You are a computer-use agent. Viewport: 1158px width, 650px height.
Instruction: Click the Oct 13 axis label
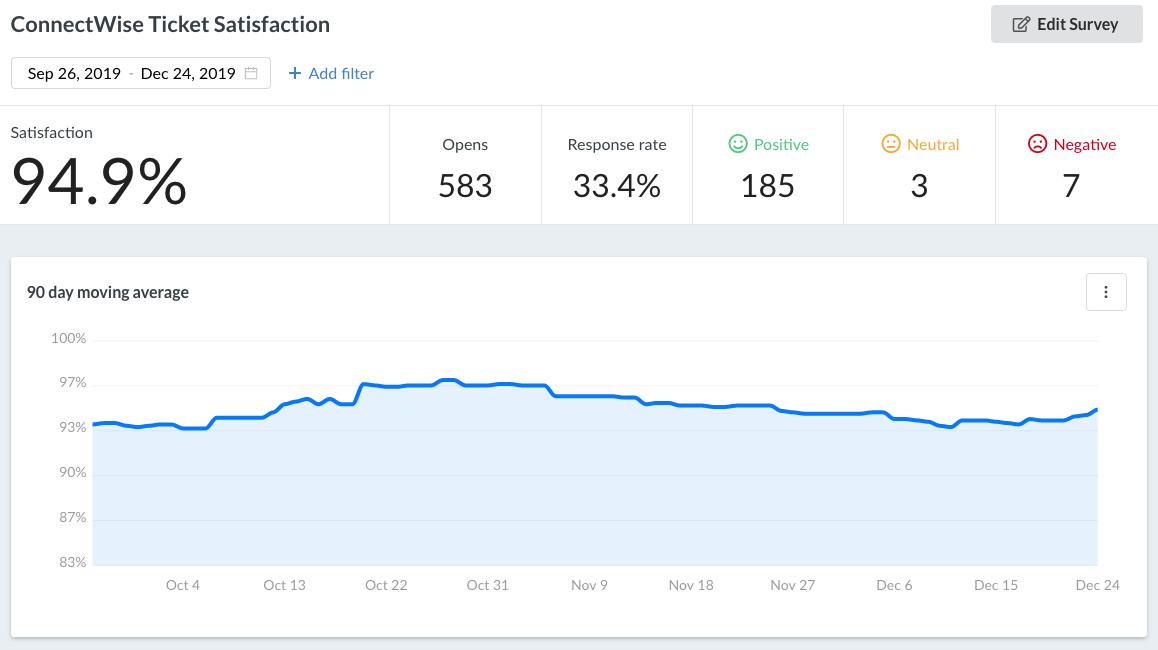[x=284, y=585]
